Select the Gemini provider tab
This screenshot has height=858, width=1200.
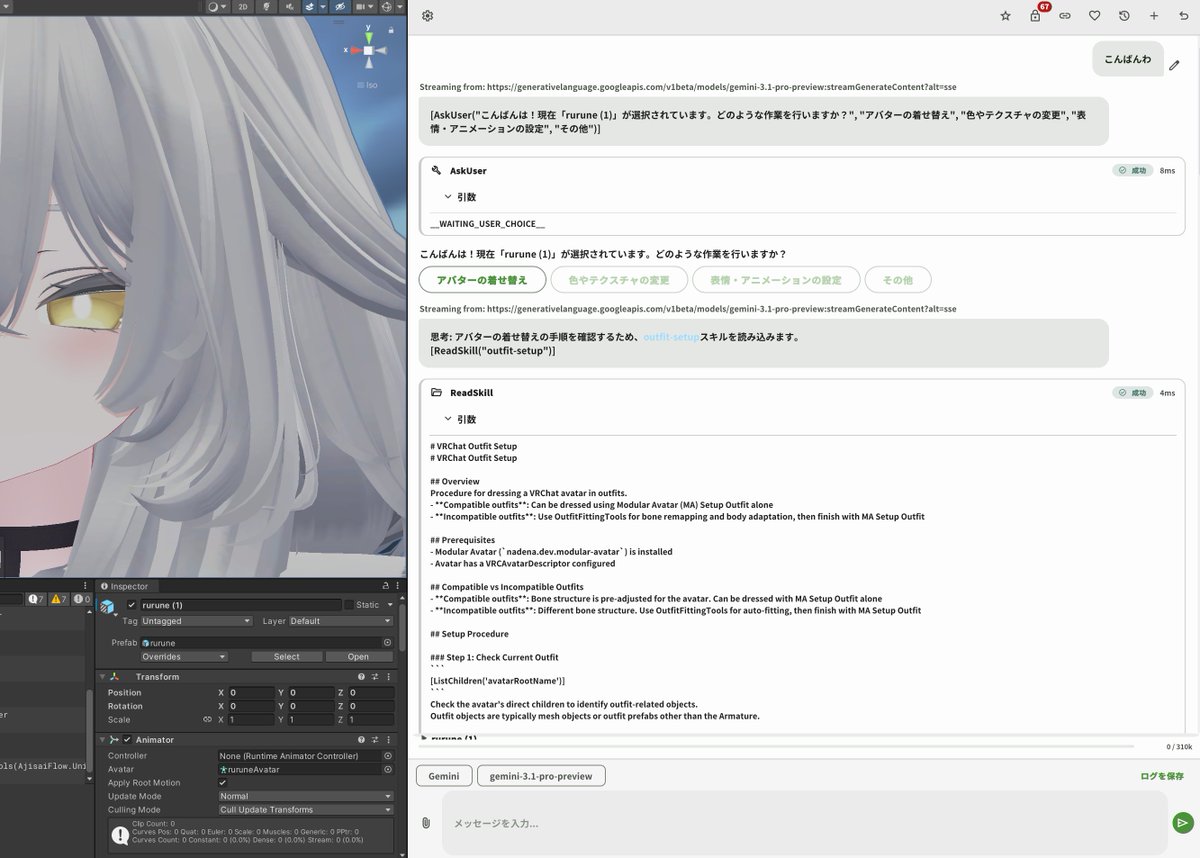444,776
